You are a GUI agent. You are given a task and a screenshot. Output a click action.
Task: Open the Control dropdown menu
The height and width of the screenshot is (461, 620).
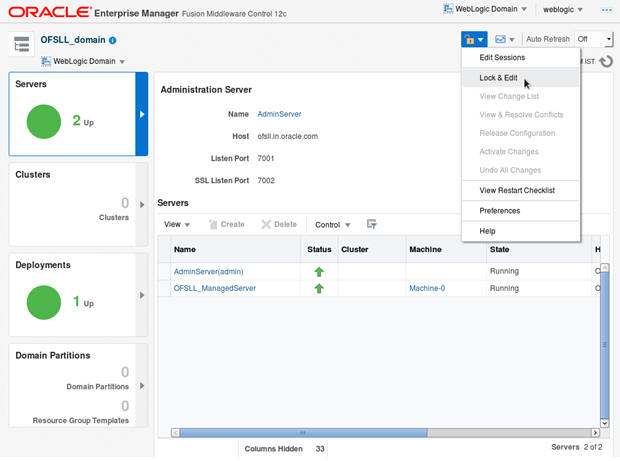333,225
